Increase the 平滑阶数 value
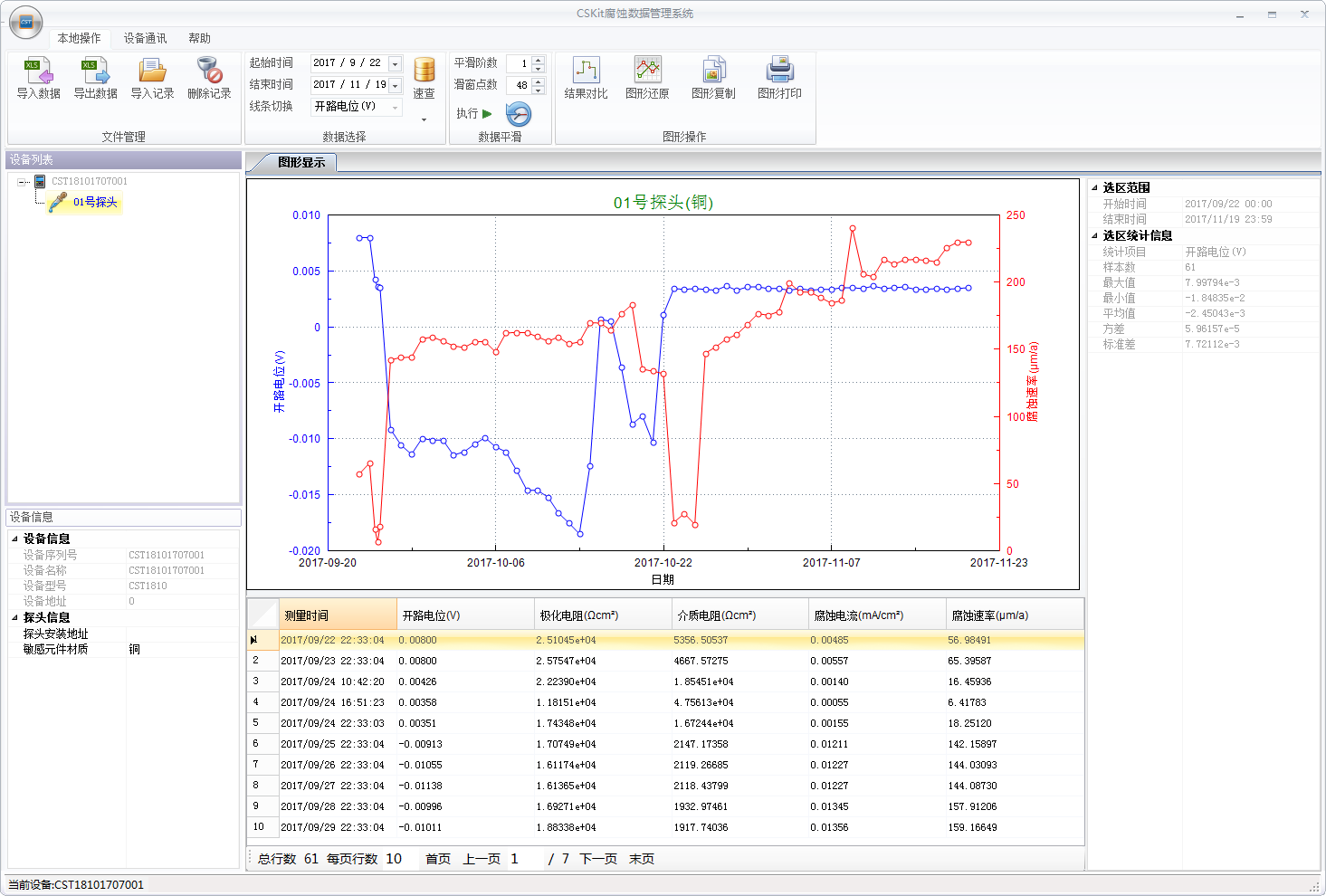This screenshot has height=896, width=1326. (539, 60)
